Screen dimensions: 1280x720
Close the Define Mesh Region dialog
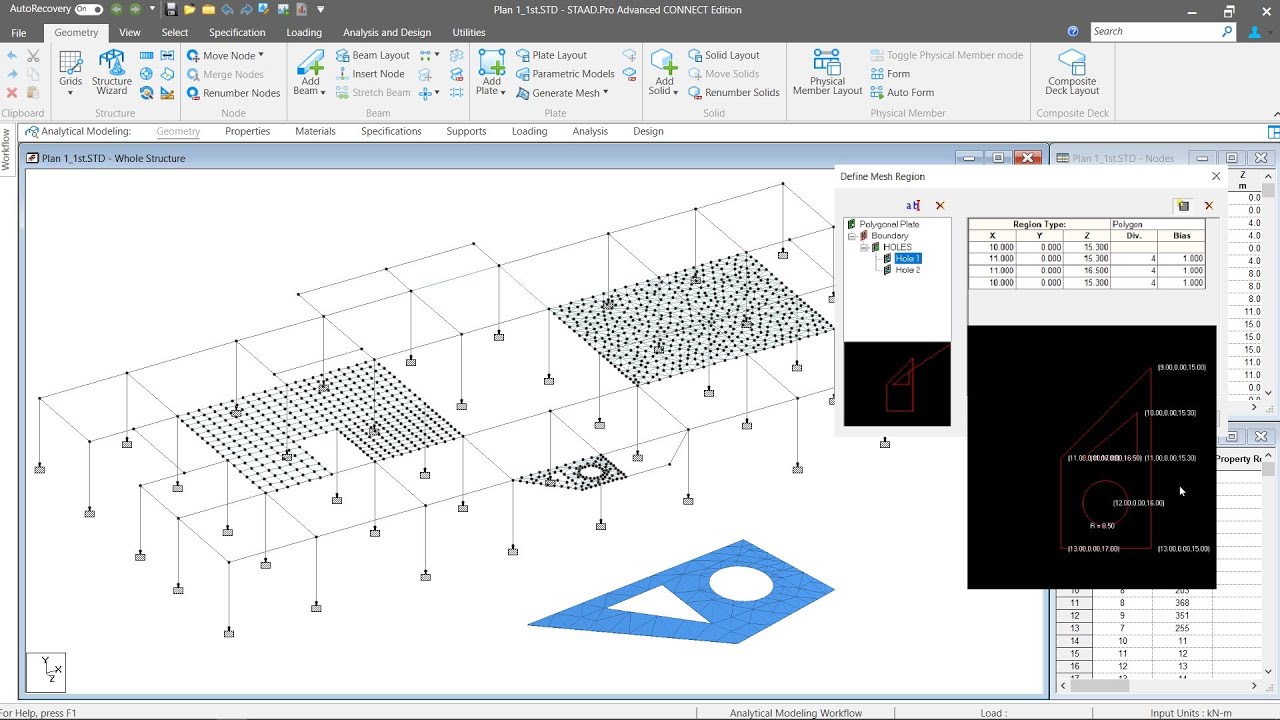point(1216,176)
